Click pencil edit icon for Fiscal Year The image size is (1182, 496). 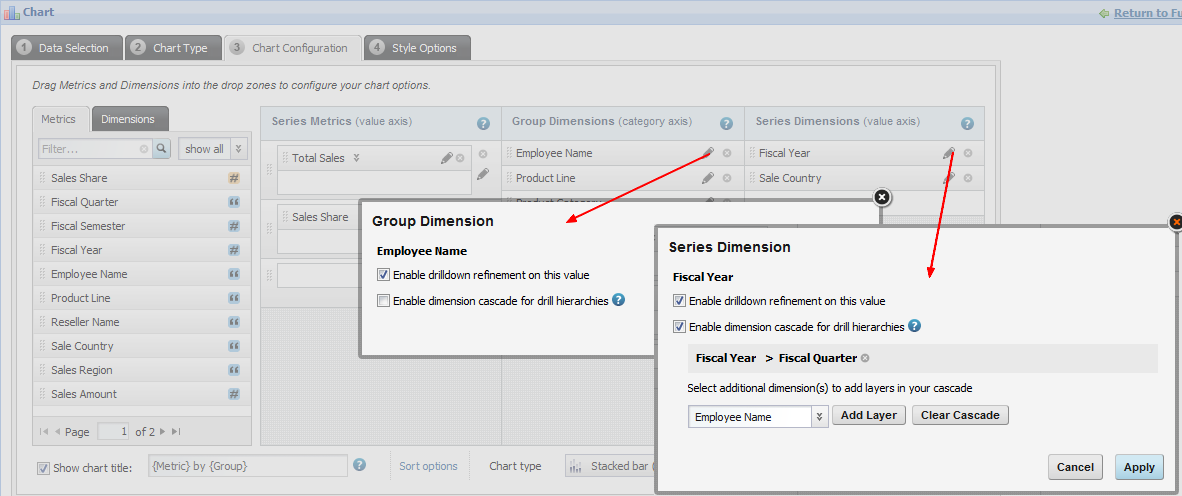948,153
